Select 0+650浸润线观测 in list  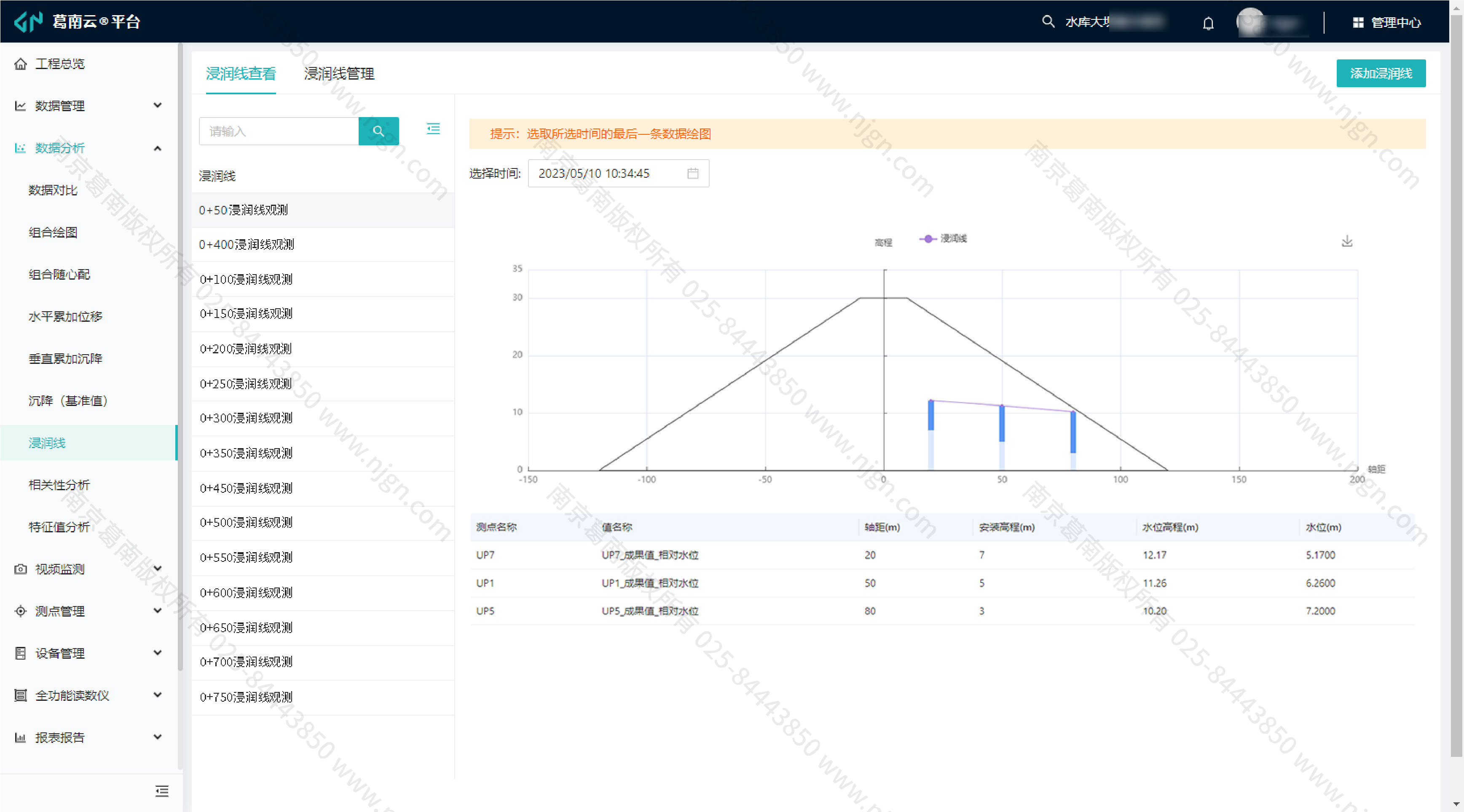323,628
